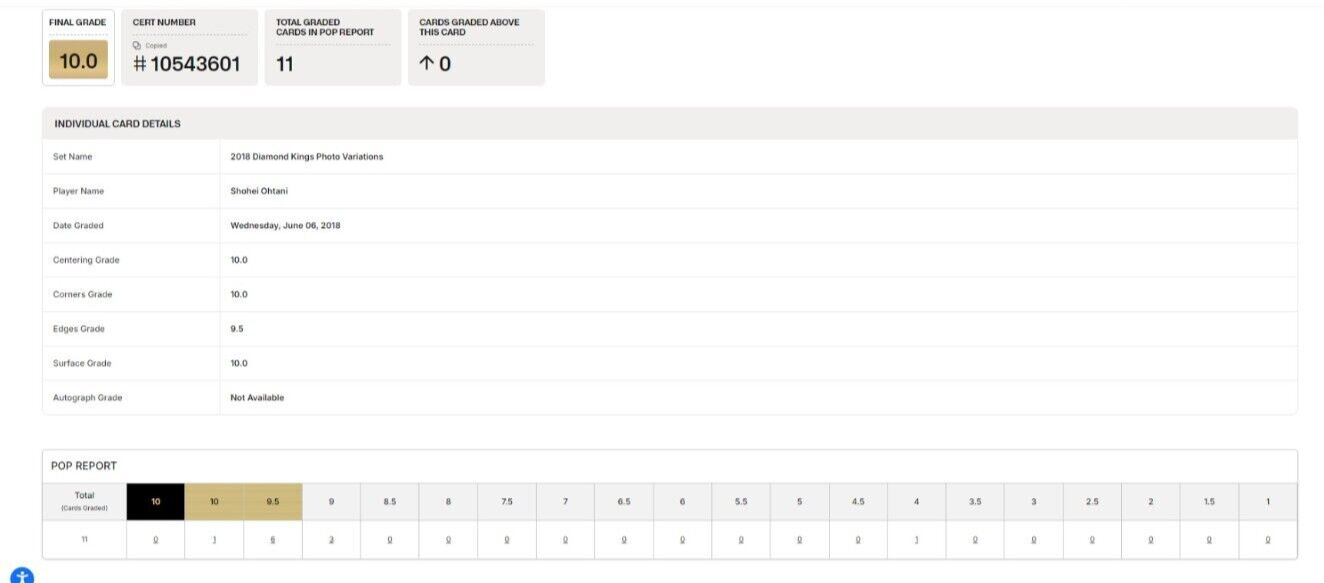Click pop count link under grade 1
This screenshot has width=1324, height=583.
click(x=1268, y=539)
